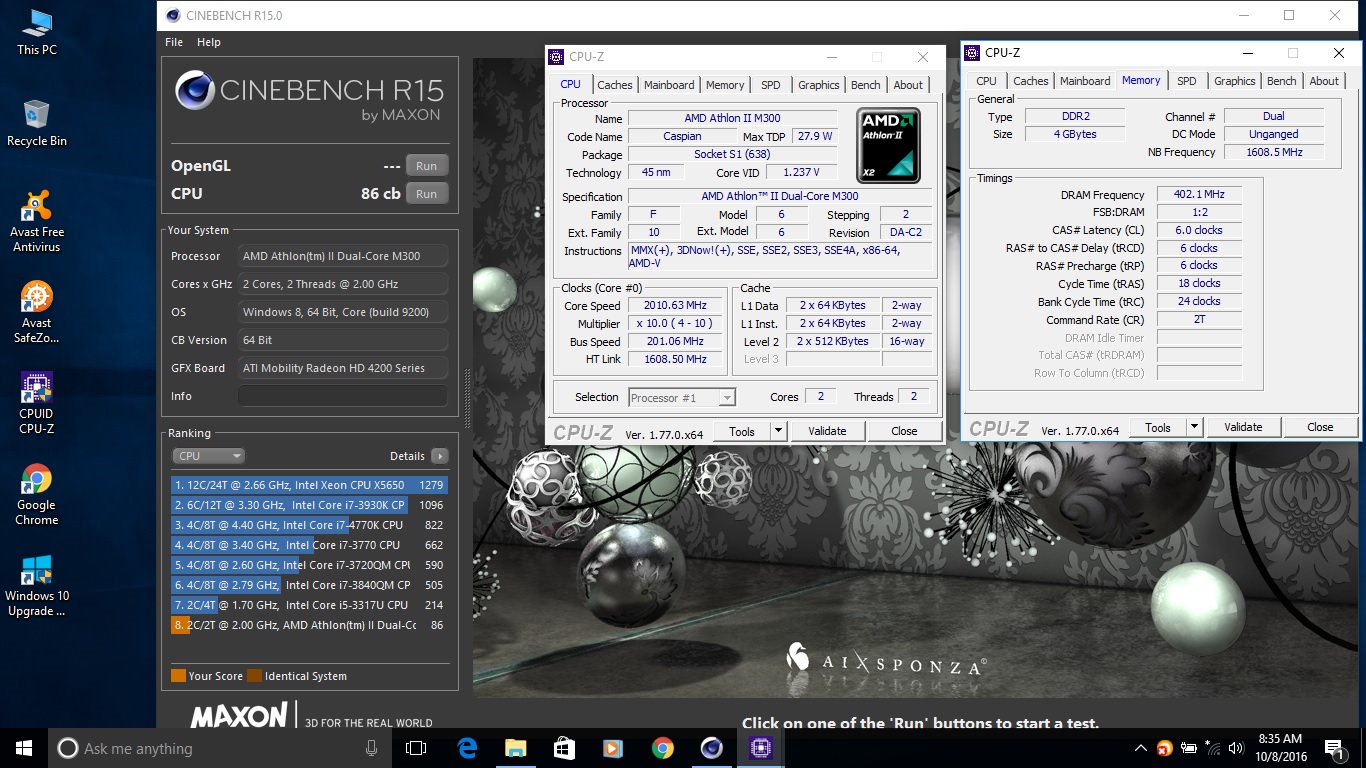1366x768 pixels.
Task: Open the Movies & TV taskbar icon
Action: pyautogui.click(x=613, y=748)
